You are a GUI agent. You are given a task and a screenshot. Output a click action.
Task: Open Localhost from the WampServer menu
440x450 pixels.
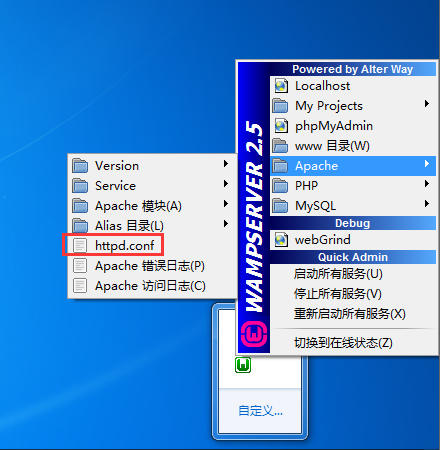point(353,86)
